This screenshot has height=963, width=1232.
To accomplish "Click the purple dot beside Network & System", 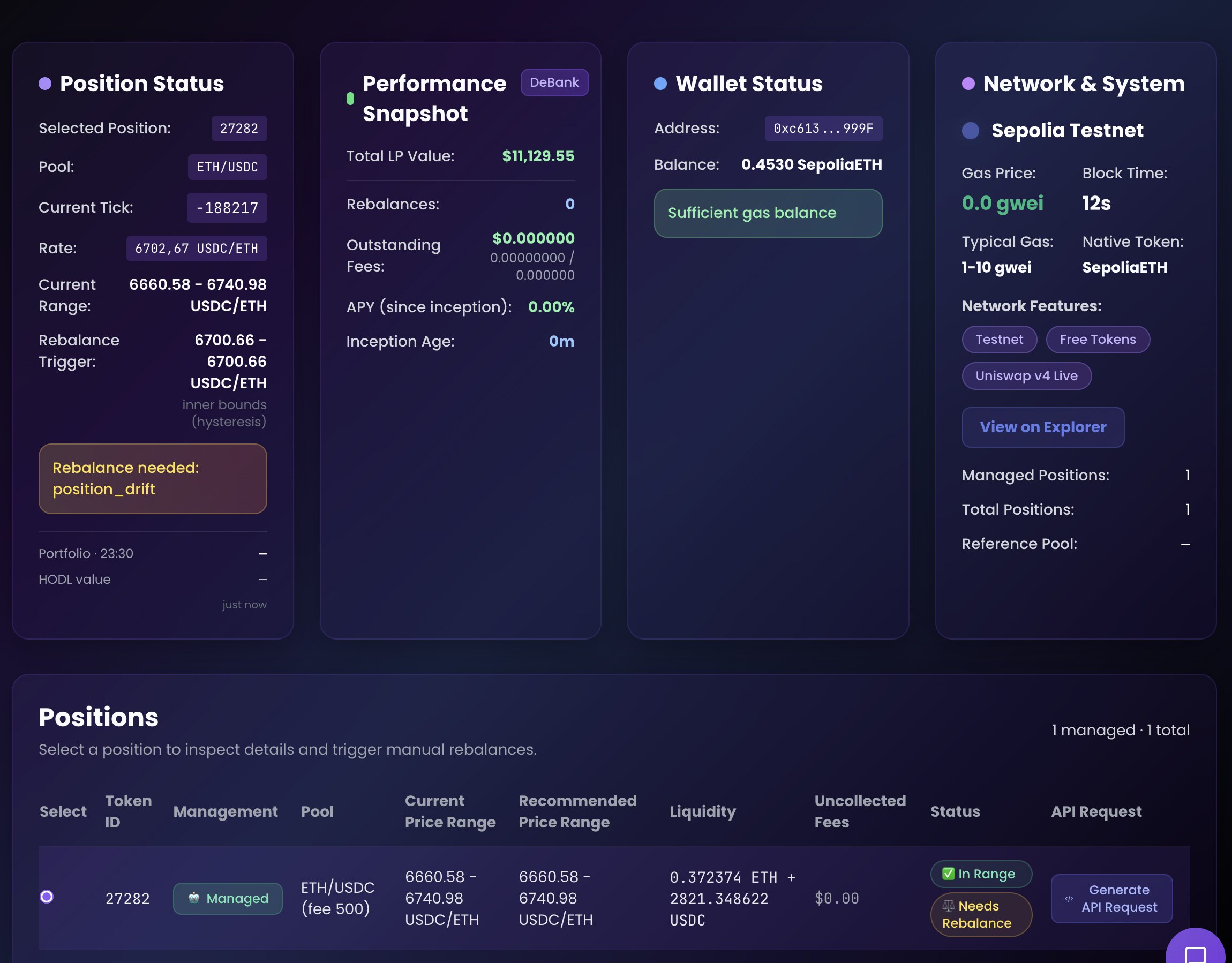I will (968, 84).
